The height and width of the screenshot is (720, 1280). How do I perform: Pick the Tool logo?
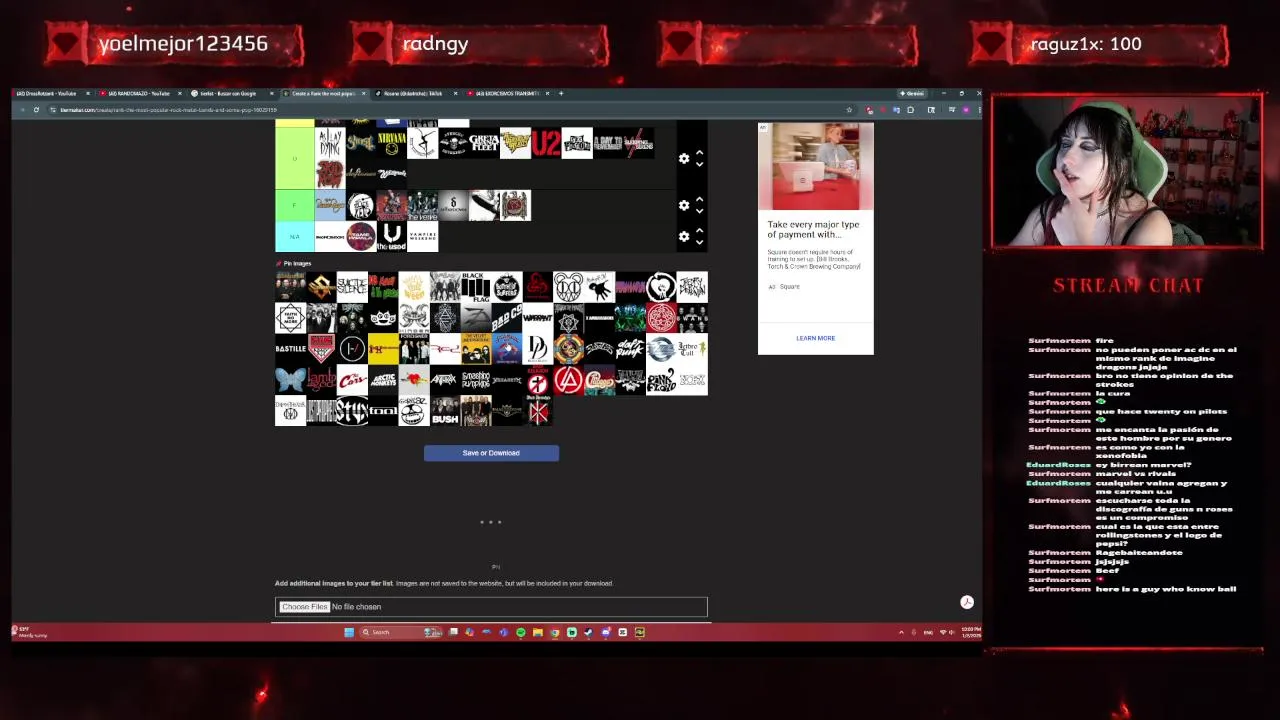(x=383, y=411)
